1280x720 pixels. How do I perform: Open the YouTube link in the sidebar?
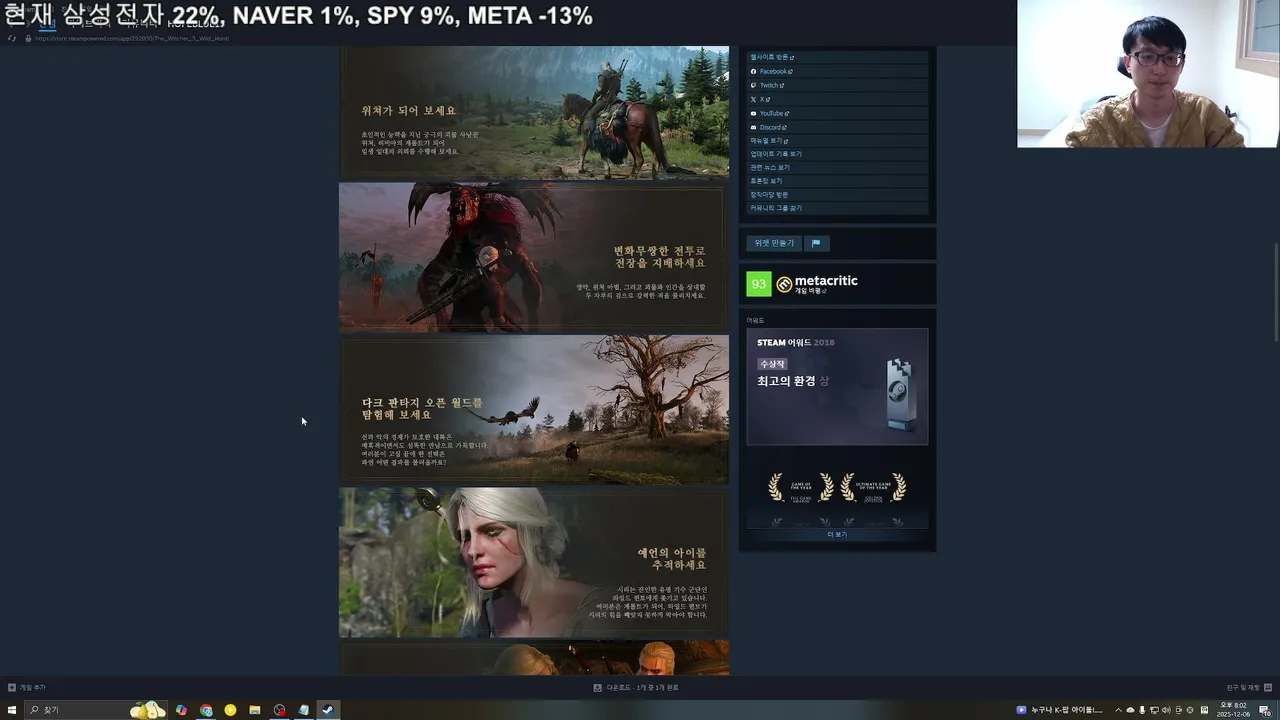click(837, 113)
